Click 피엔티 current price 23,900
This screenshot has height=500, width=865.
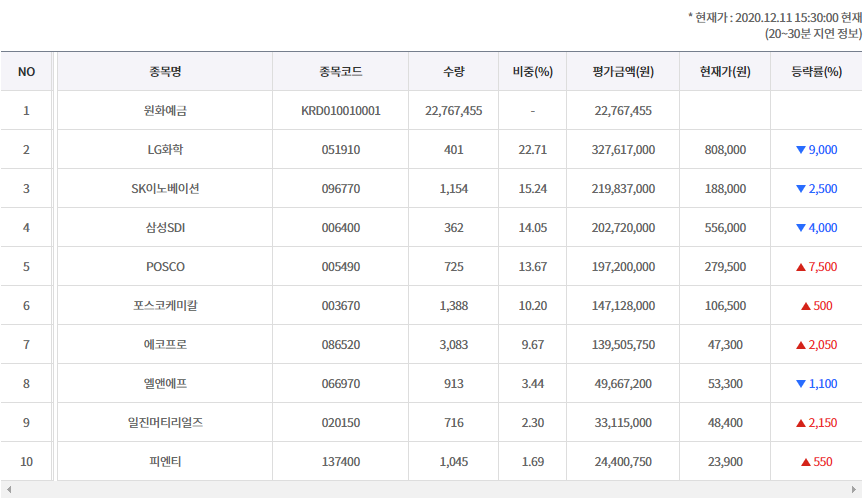pos(725,462)
